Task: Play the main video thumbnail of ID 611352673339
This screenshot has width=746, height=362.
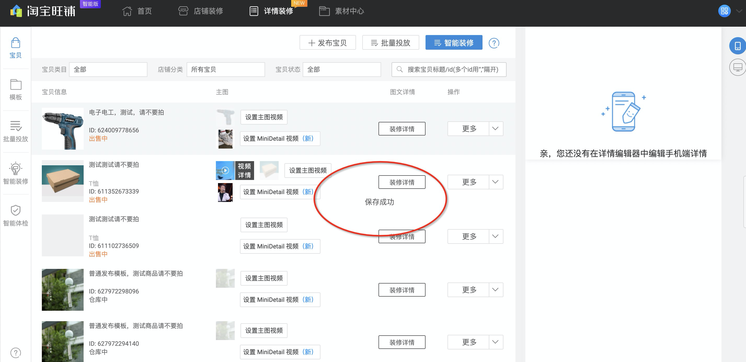Action: pyautogui.click(x=225, y=170)
